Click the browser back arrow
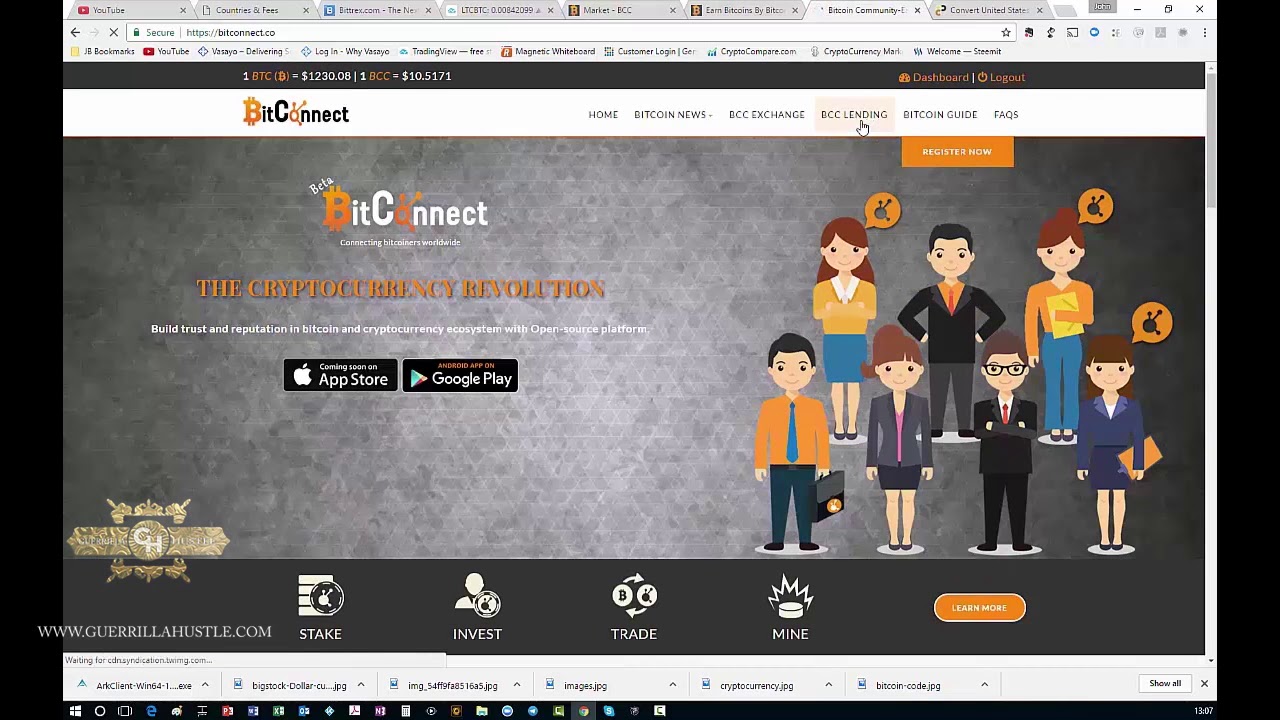The width and height of the screenshot is (1280, 720). [x=75, y=32]
